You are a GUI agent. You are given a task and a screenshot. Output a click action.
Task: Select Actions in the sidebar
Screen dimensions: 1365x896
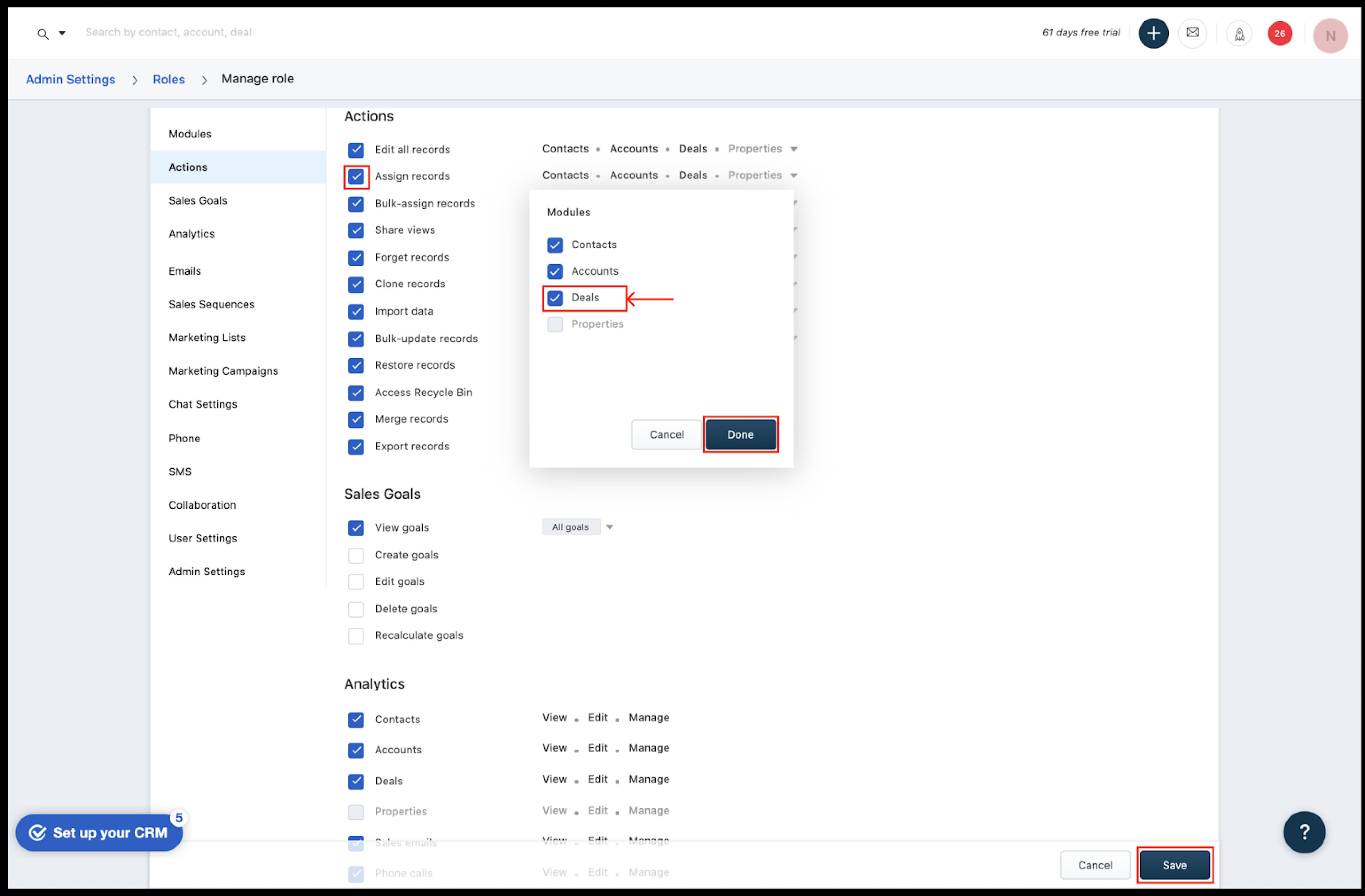pyautogui.click(x=238, y=167)
